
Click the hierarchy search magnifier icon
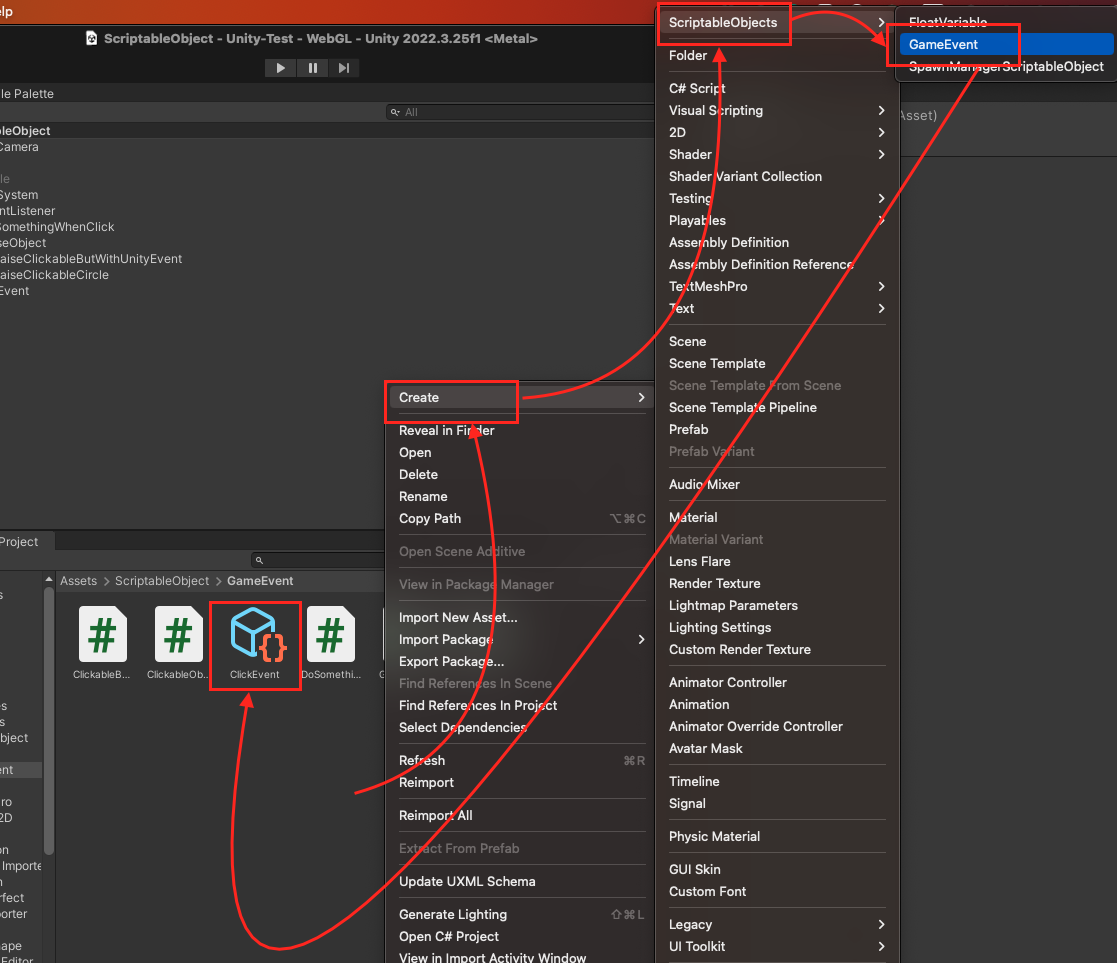(x=395, y=112)
